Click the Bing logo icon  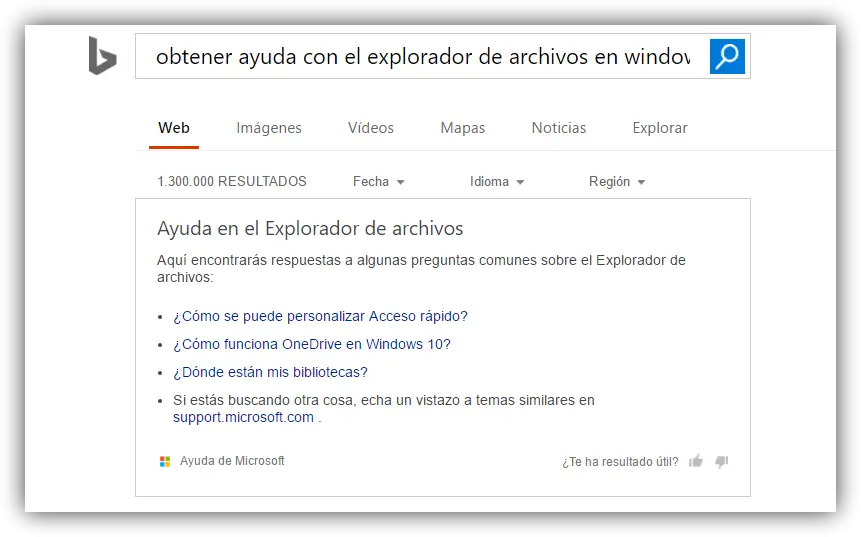coord(103,55)
